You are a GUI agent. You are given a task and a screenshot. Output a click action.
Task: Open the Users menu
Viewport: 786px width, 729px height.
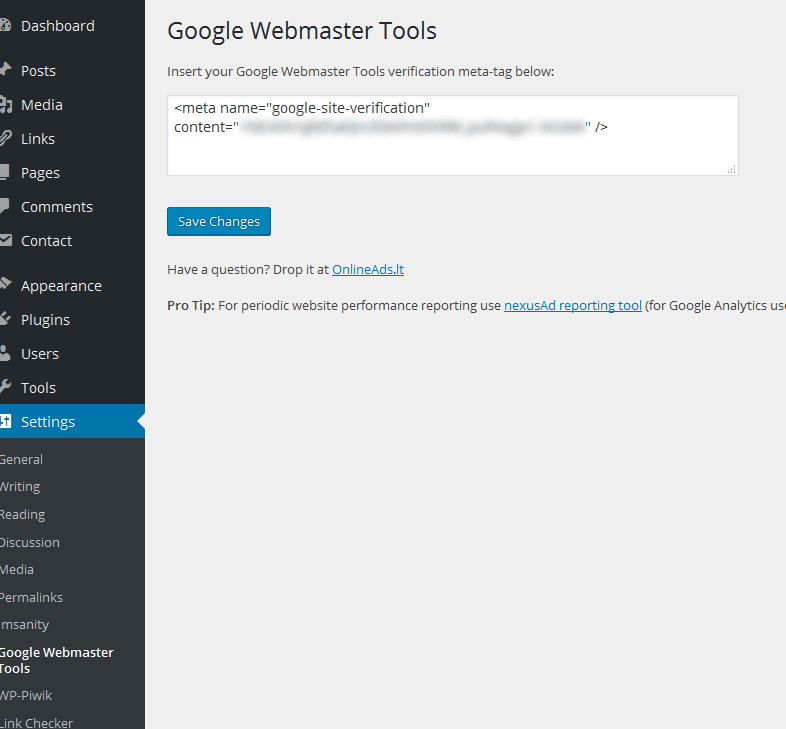click(x=40, y=354)
